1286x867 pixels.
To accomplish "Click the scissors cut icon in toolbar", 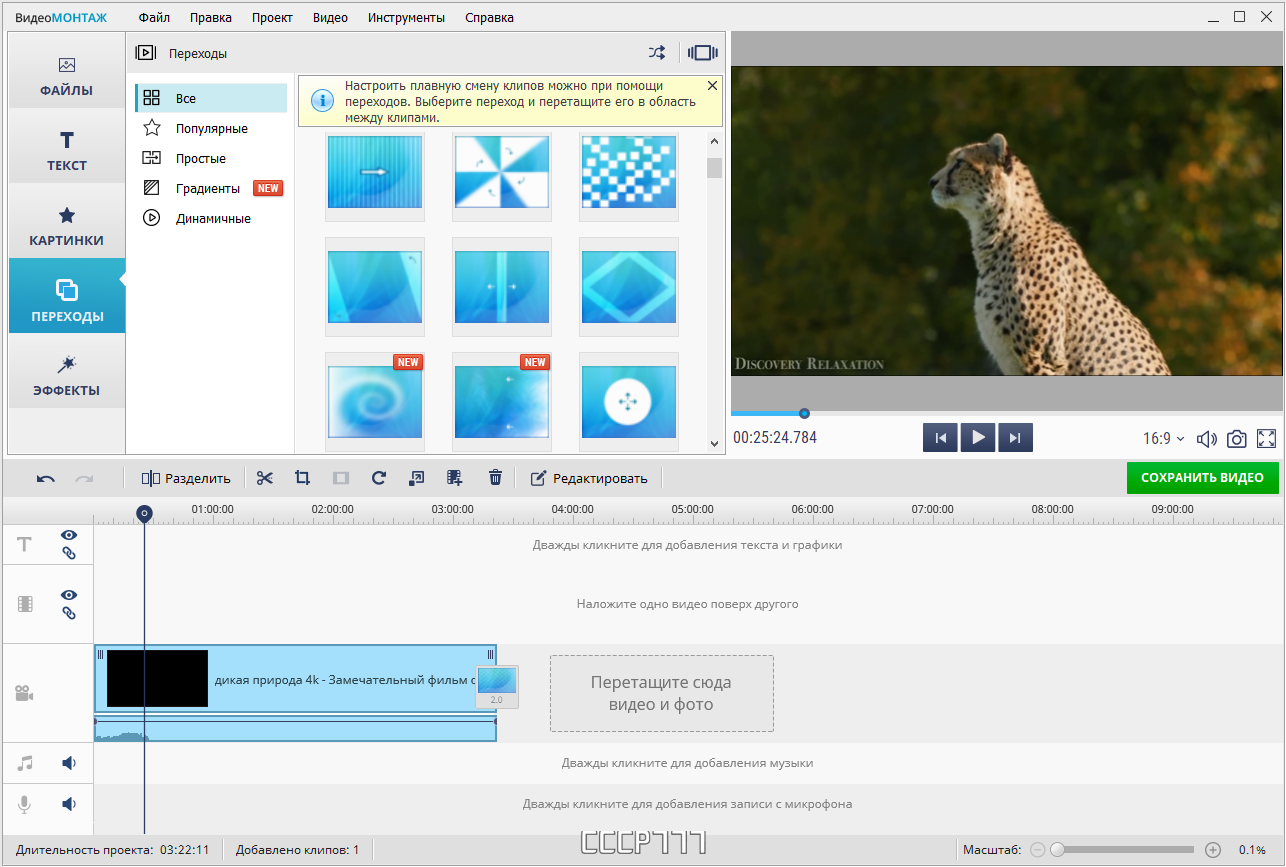I will 264,478.
